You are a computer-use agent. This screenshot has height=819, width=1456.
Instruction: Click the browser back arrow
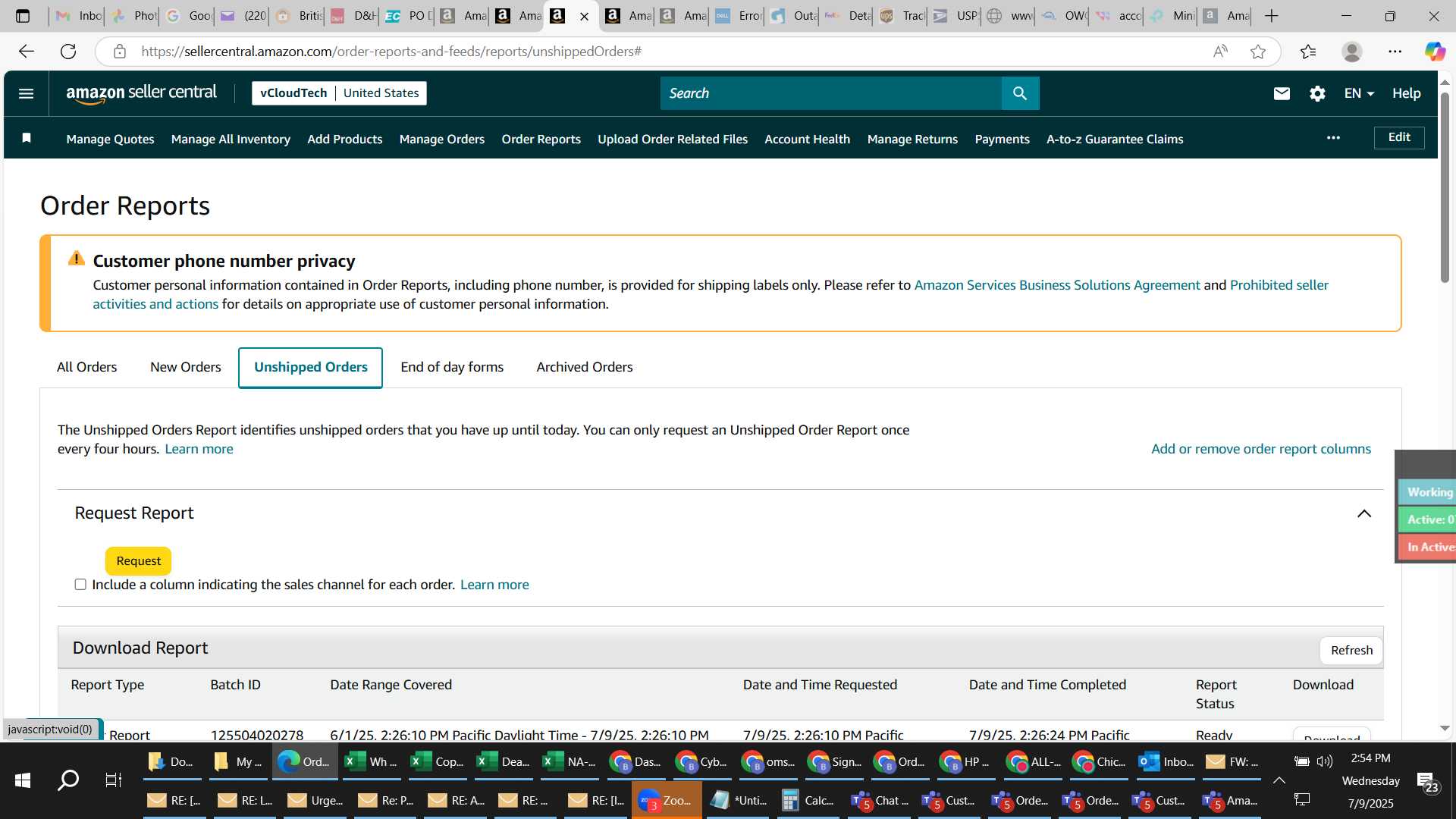tap(27, 52)
